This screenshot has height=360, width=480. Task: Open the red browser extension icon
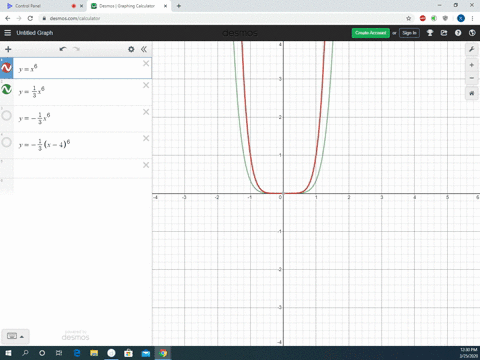click(x=423, y=18)
